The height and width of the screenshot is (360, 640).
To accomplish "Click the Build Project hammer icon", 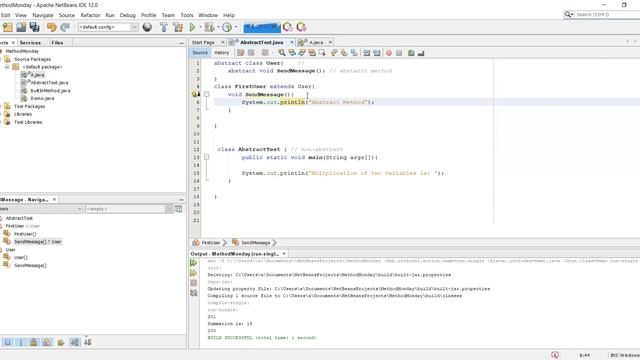I will (x=164, y=27).
